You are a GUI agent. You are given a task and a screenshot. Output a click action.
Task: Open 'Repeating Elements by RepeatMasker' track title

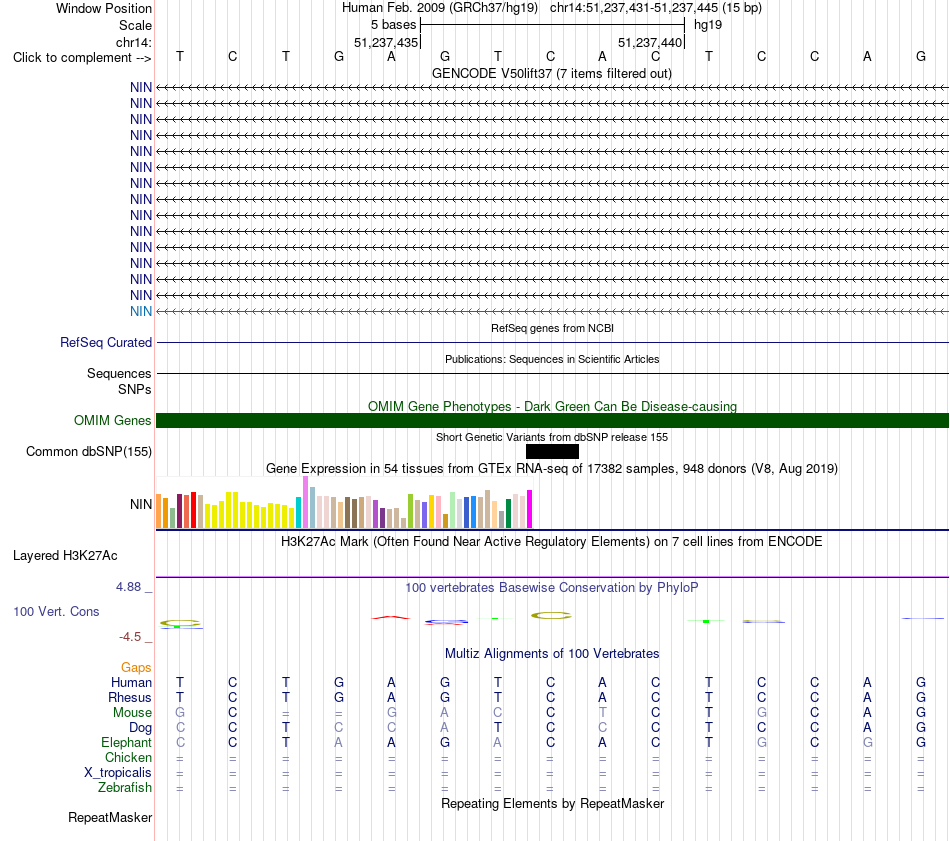[552, 803]
